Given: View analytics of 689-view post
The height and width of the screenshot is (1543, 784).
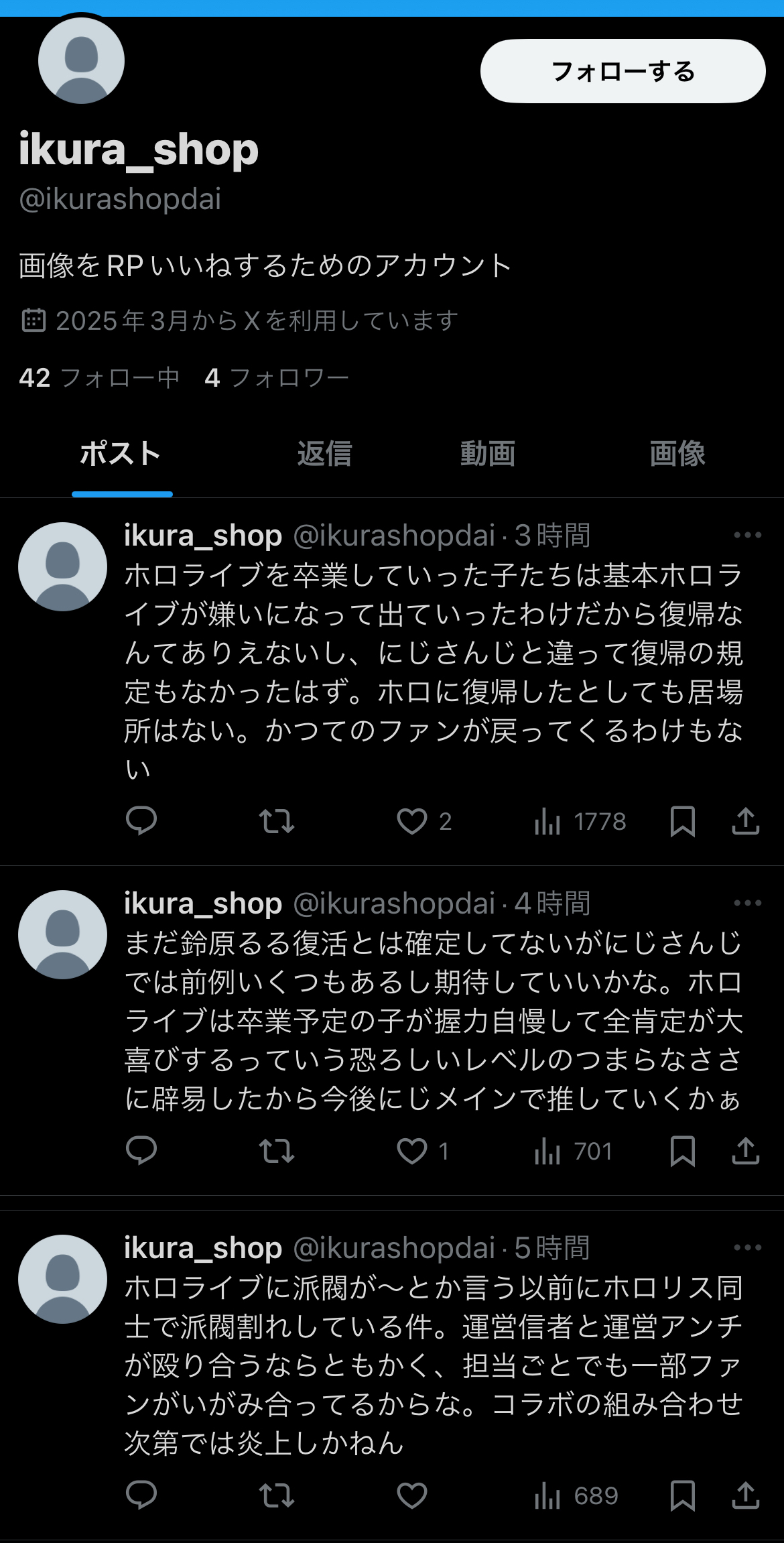Looking at the screenshot, I should click(x=576, y=1495).
